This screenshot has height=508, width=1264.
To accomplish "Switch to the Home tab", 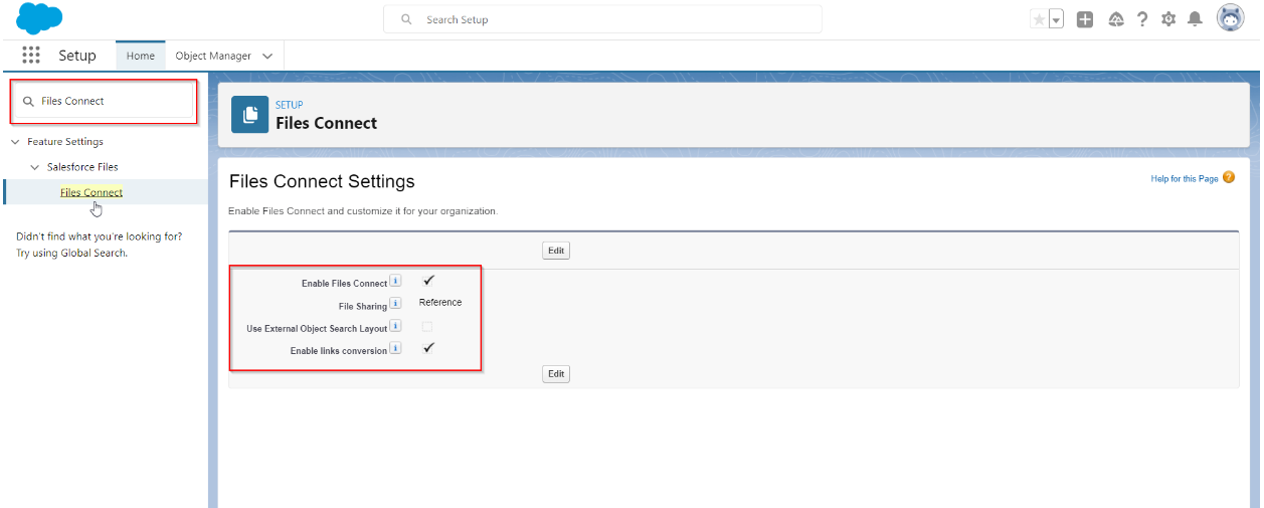I will pos(140,56).
